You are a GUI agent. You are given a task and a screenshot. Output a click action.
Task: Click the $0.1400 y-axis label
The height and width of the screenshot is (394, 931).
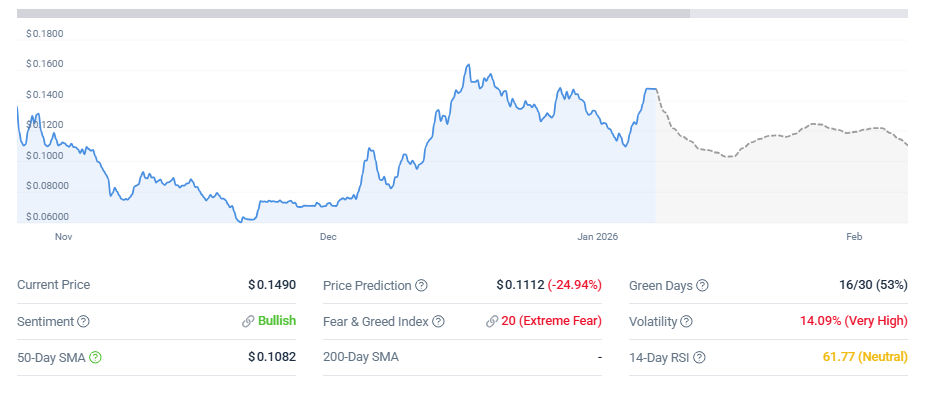click(x=45, y=95)
